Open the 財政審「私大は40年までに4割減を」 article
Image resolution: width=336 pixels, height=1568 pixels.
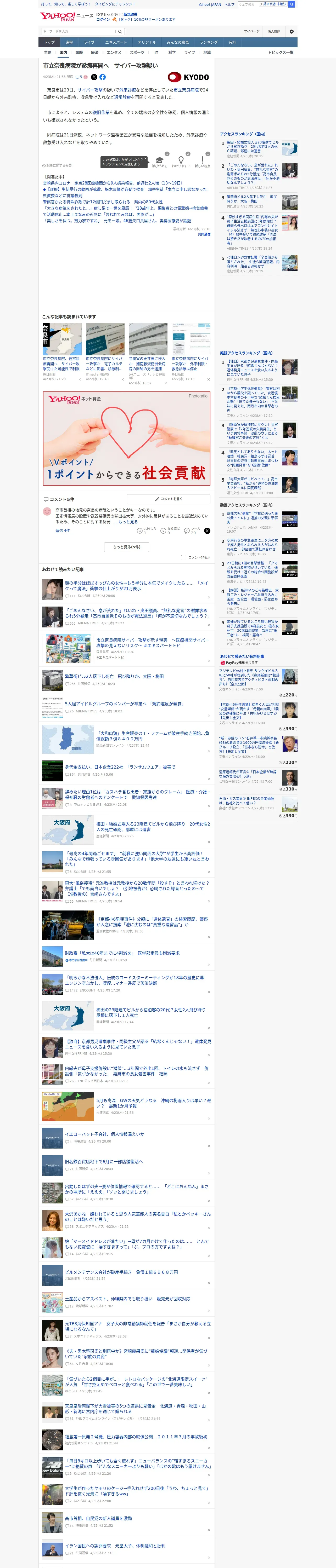[x=122, y=953]
